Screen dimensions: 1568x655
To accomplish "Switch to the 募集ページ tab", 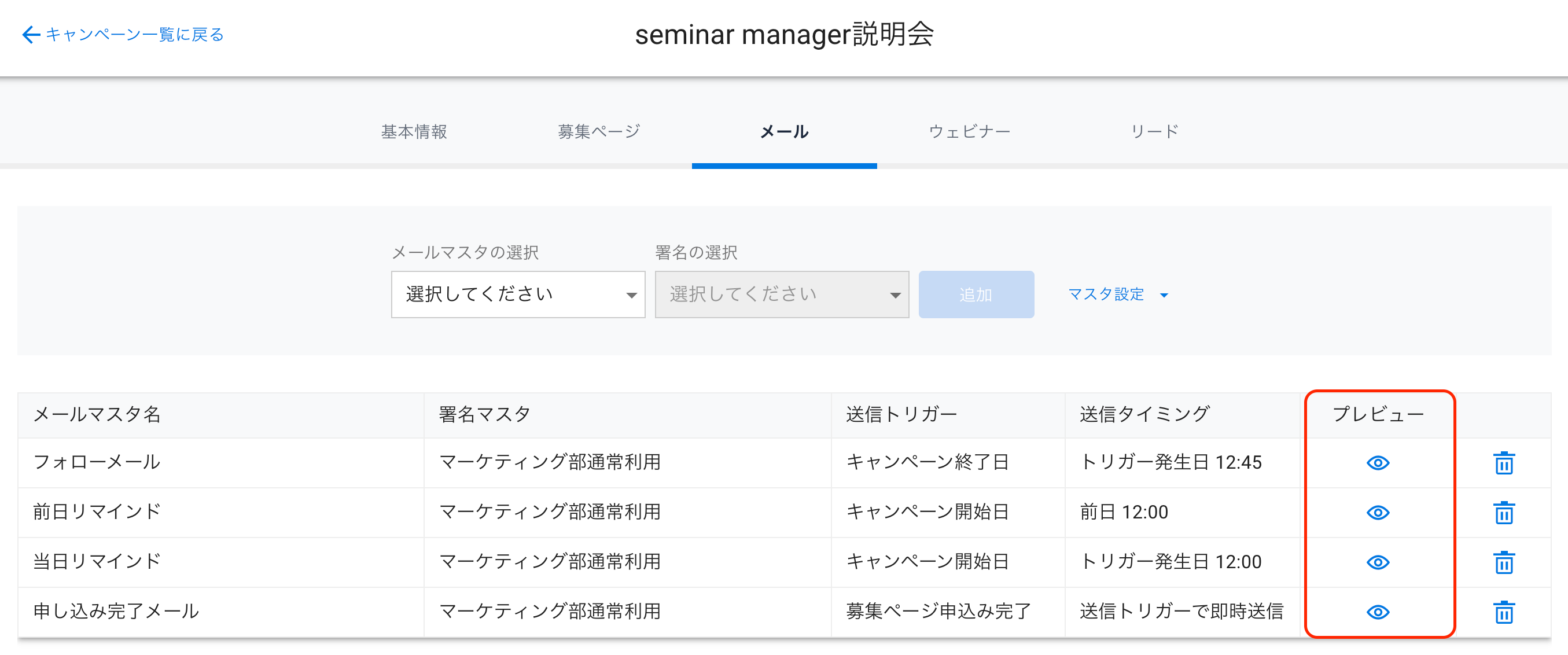I will 599,131.
